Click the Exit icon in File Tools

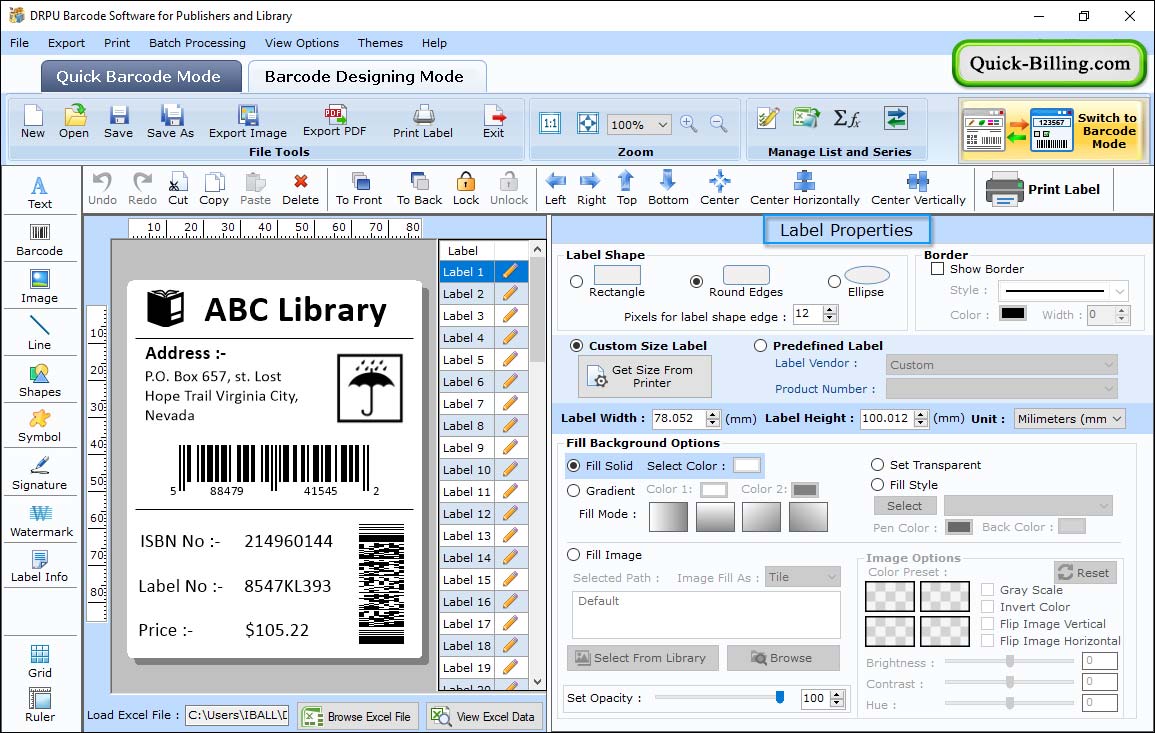pos(494,122)
